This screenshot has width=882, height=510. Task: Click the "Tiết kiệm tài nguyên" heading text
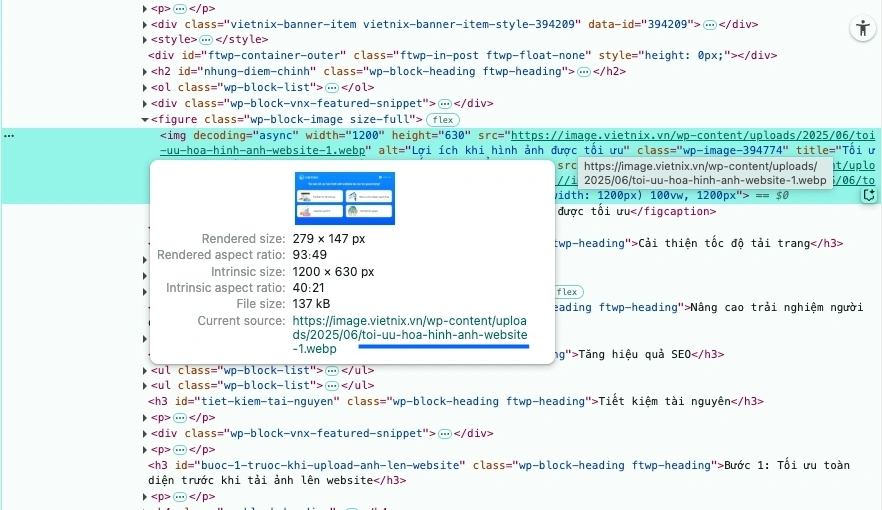point(664,401)
